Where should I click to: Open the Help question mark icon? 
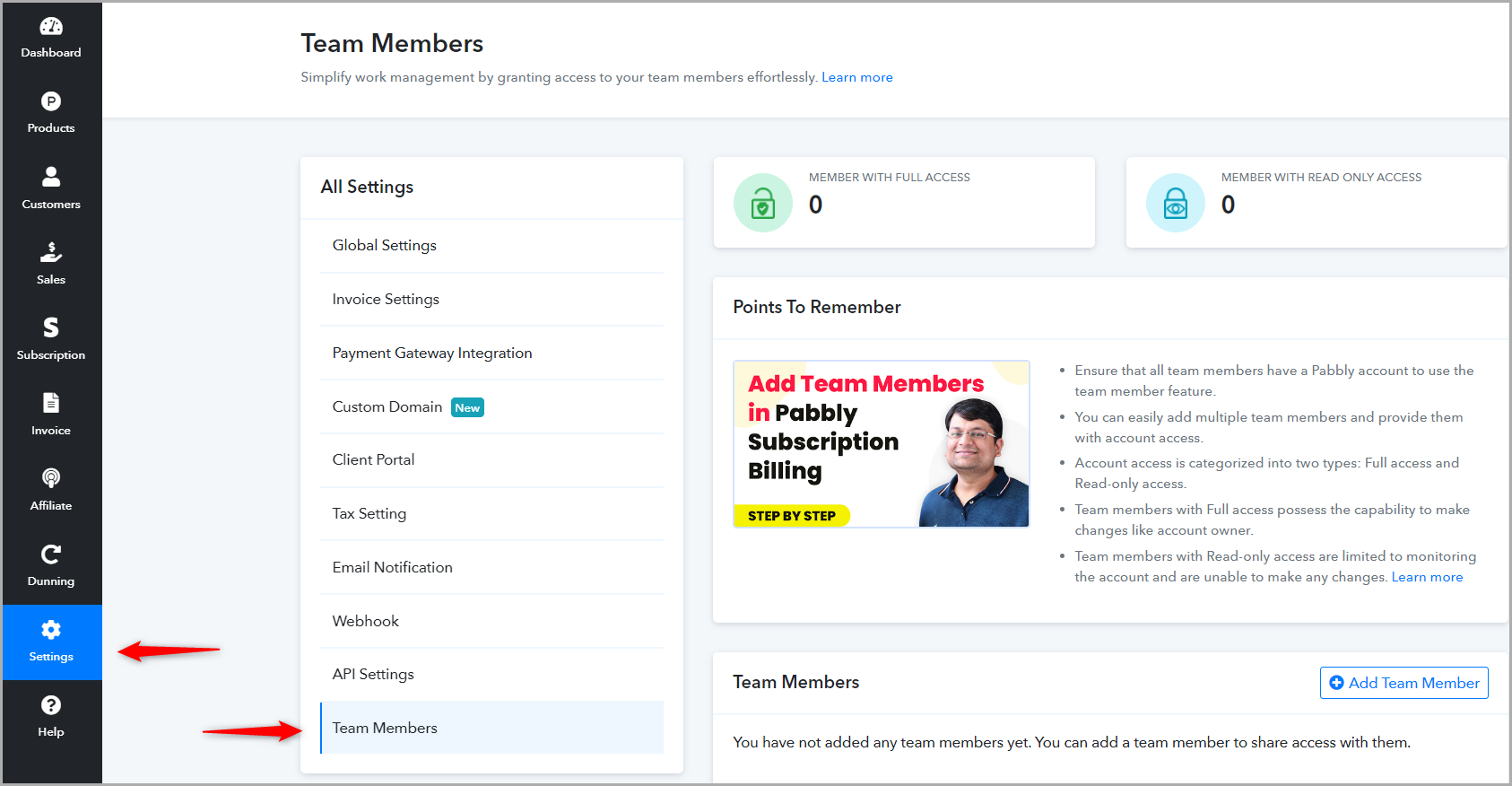click(x=51, y=705)
